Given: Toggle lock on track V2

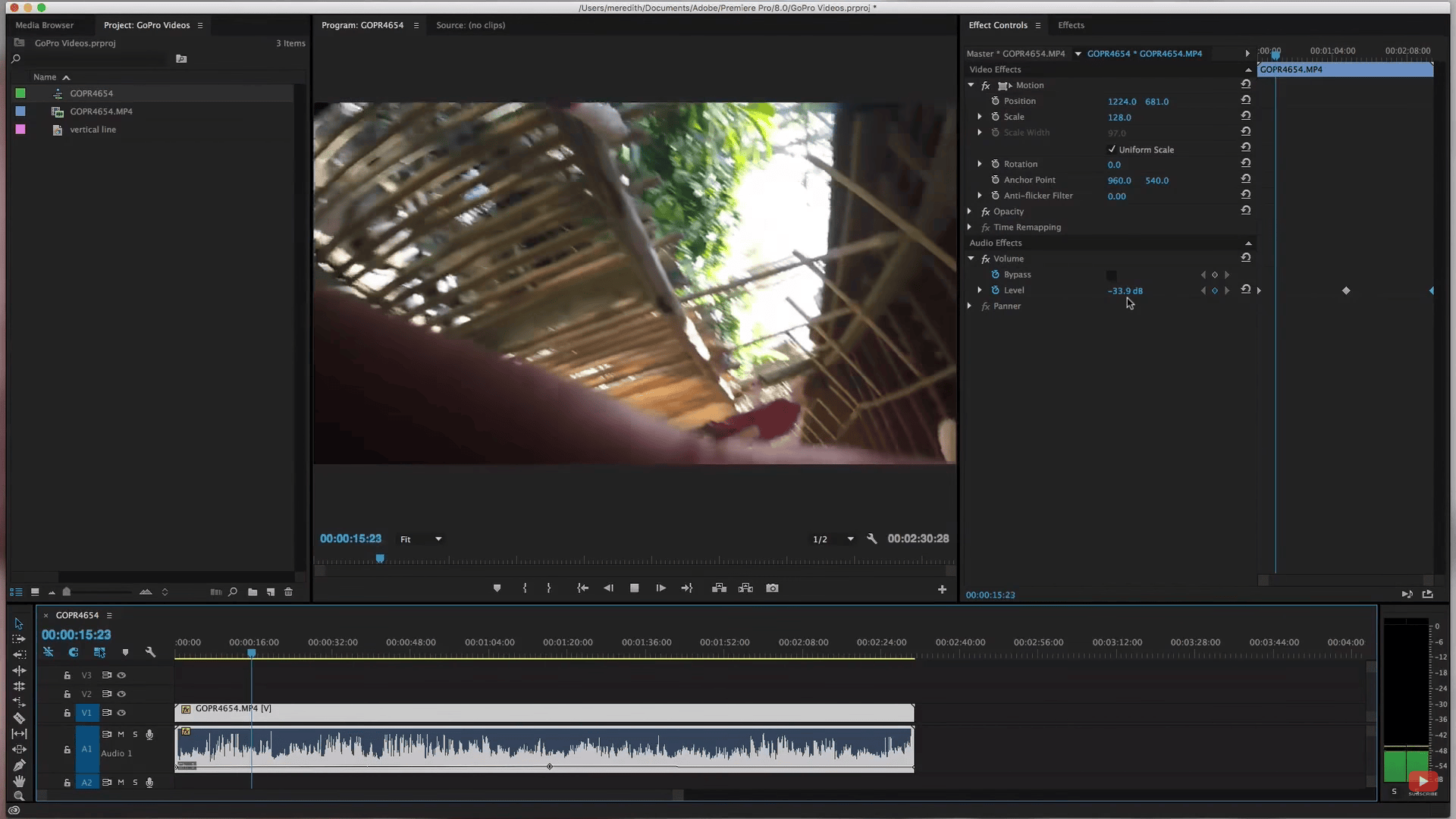Looking at the screenshot, I should click(67, 694).
